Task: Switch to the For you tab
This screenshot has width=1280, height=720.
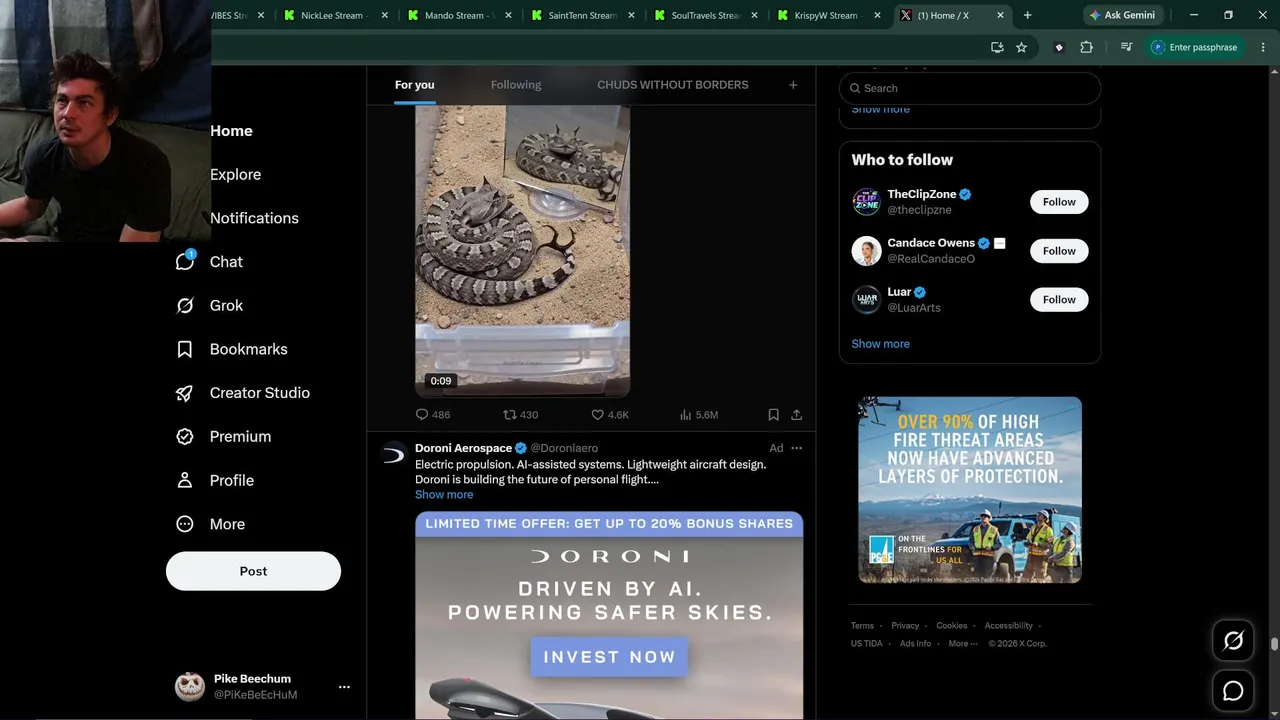Action: tap(414, 85)
